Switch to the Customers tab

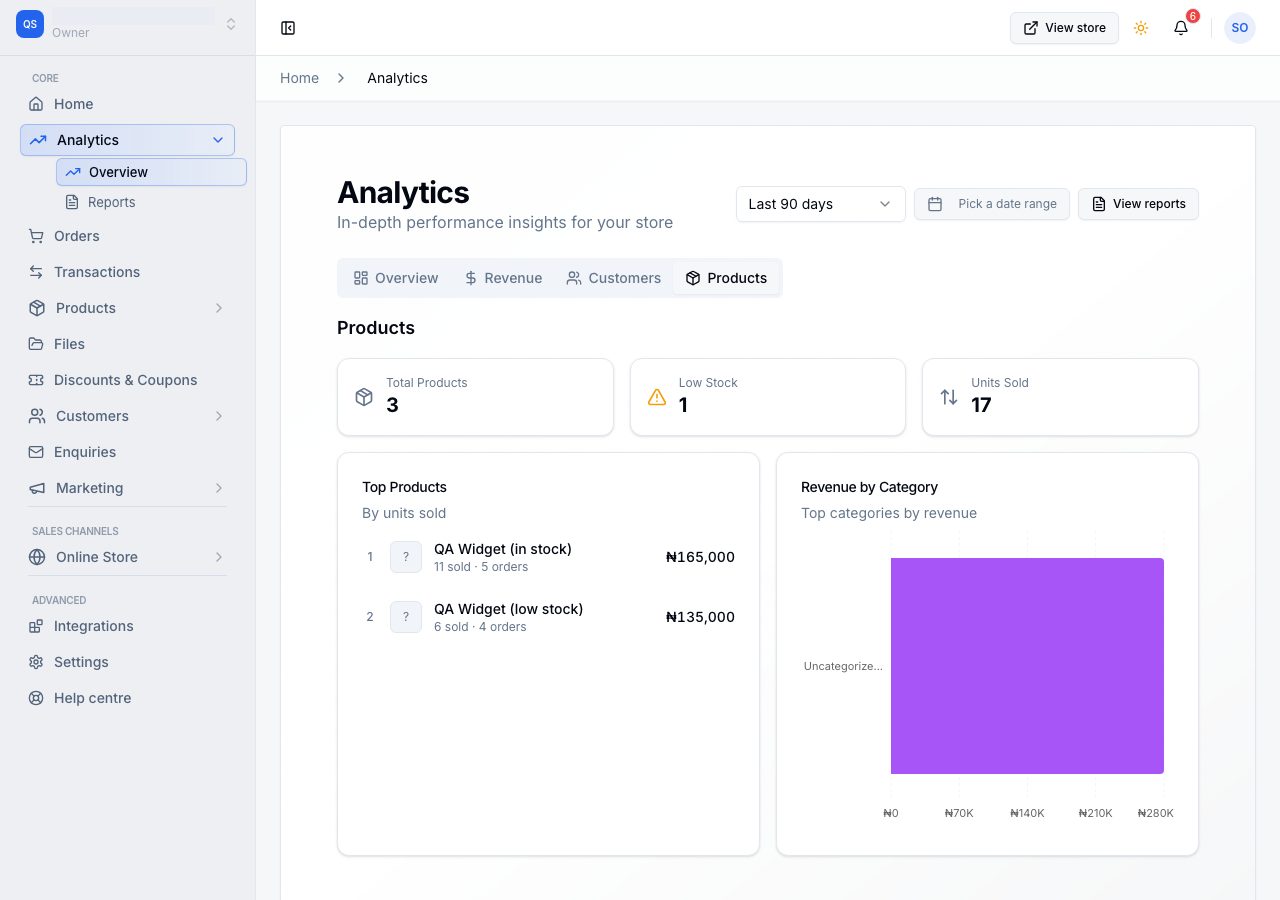[x=613, y=278]
